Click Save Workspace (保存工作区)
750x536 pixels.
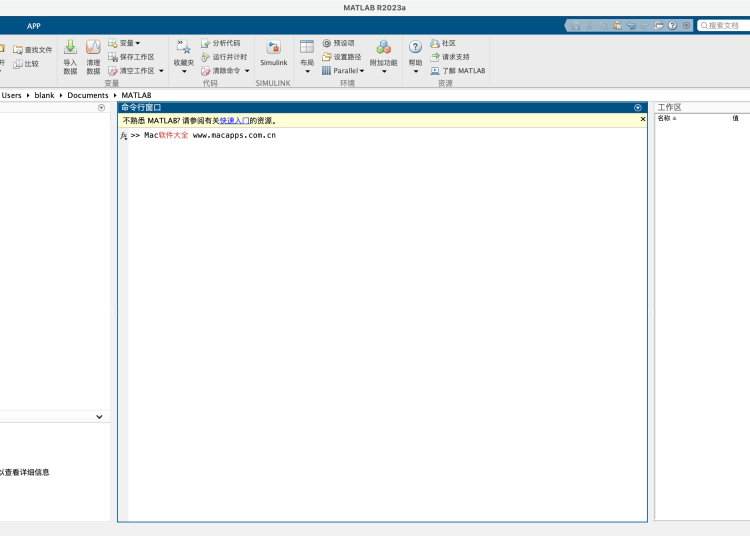(x=113, y=57)
